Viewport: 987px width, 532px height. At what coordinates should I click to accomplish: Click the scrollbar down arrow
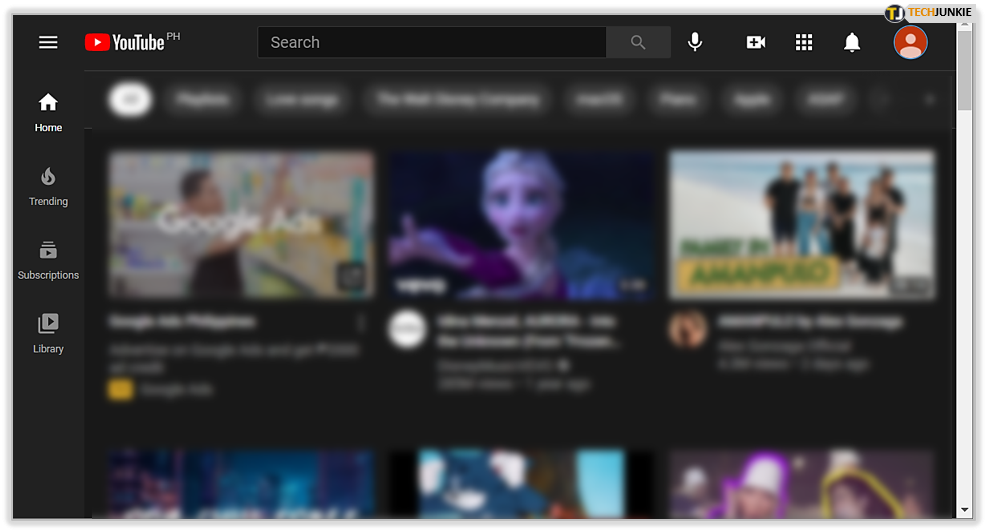click(964, 510)
